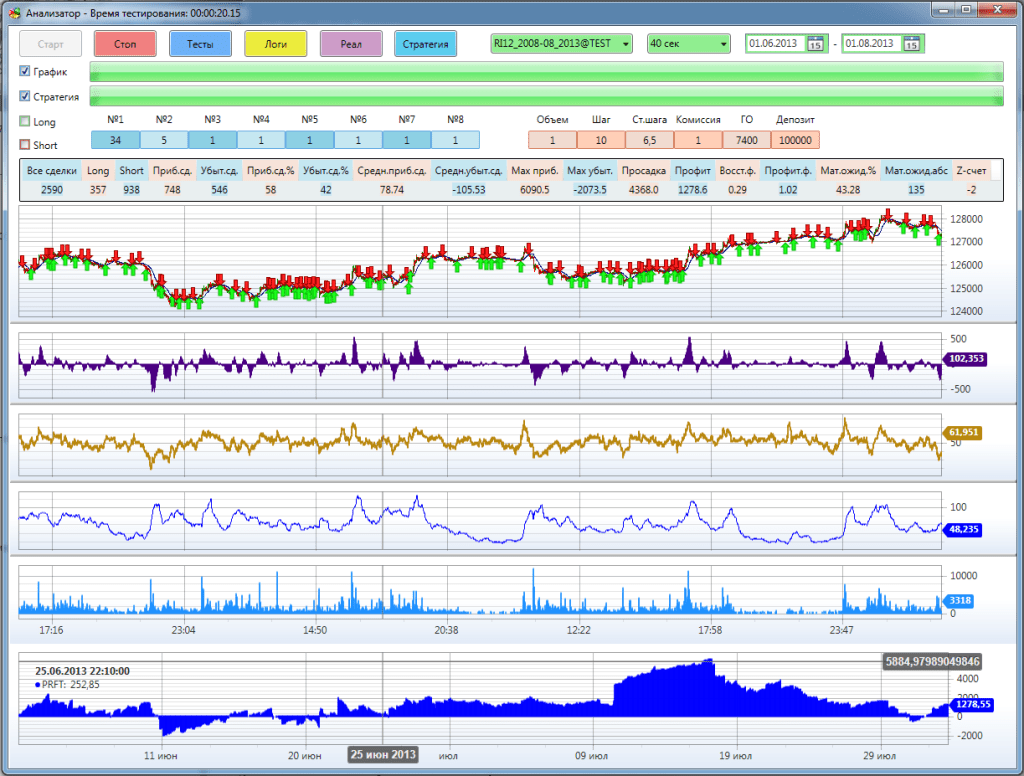Screen dimensions: 1024x776
Task: Click value 2590 under Все сделки
Action: click(52, 189)
